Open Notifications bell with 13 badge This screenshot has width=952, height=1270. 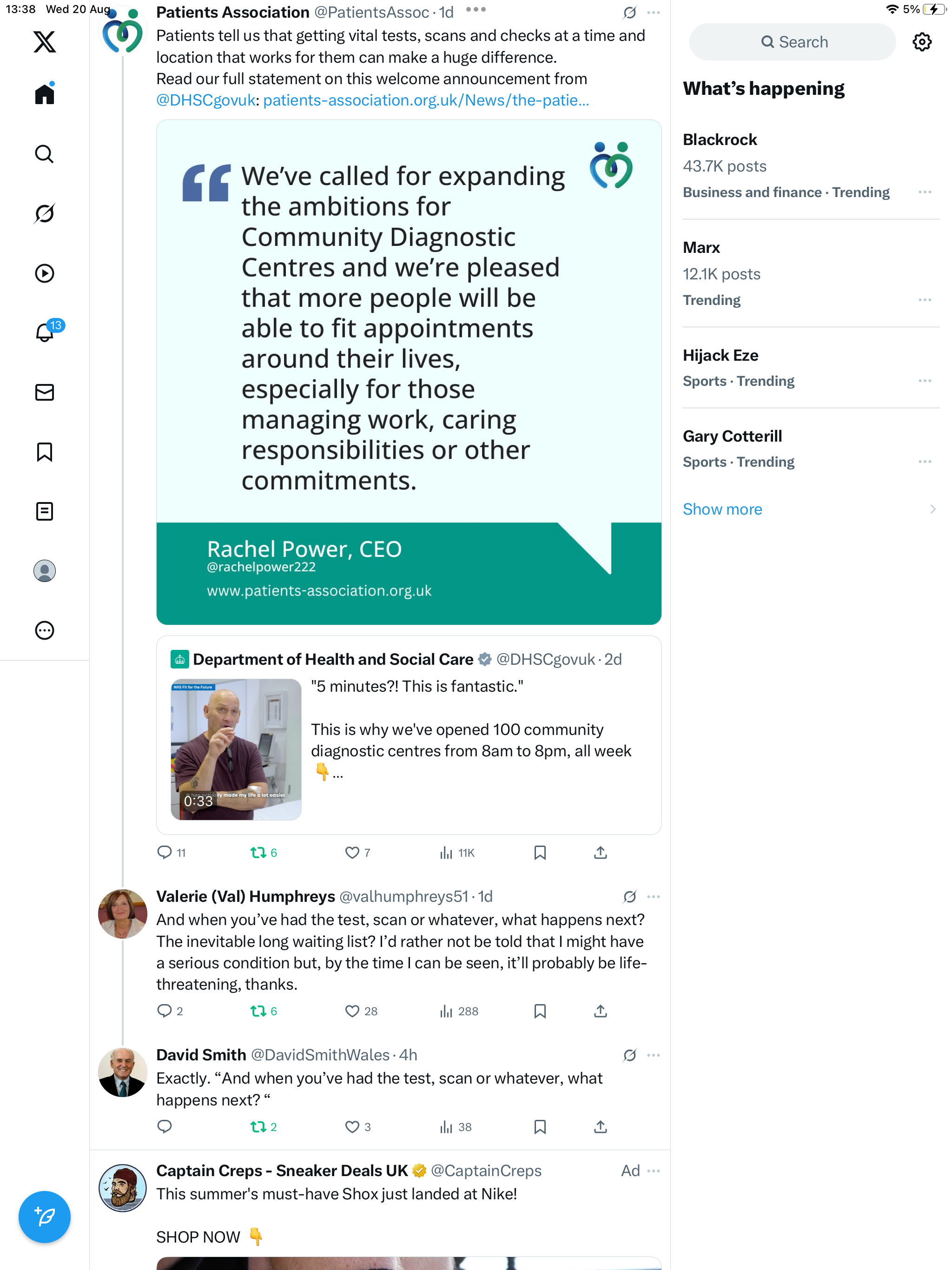[x=44, y=333]
